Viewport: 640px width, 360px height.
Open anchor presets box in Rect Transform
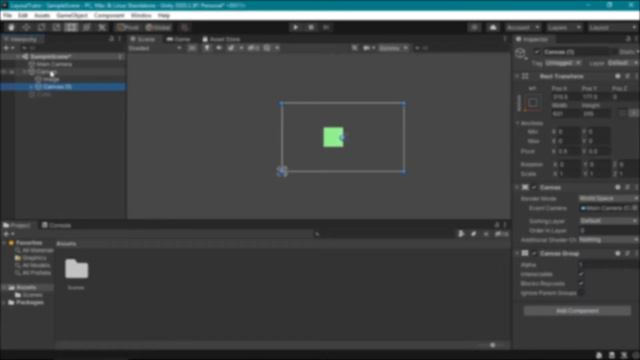[x=533, y=102]
